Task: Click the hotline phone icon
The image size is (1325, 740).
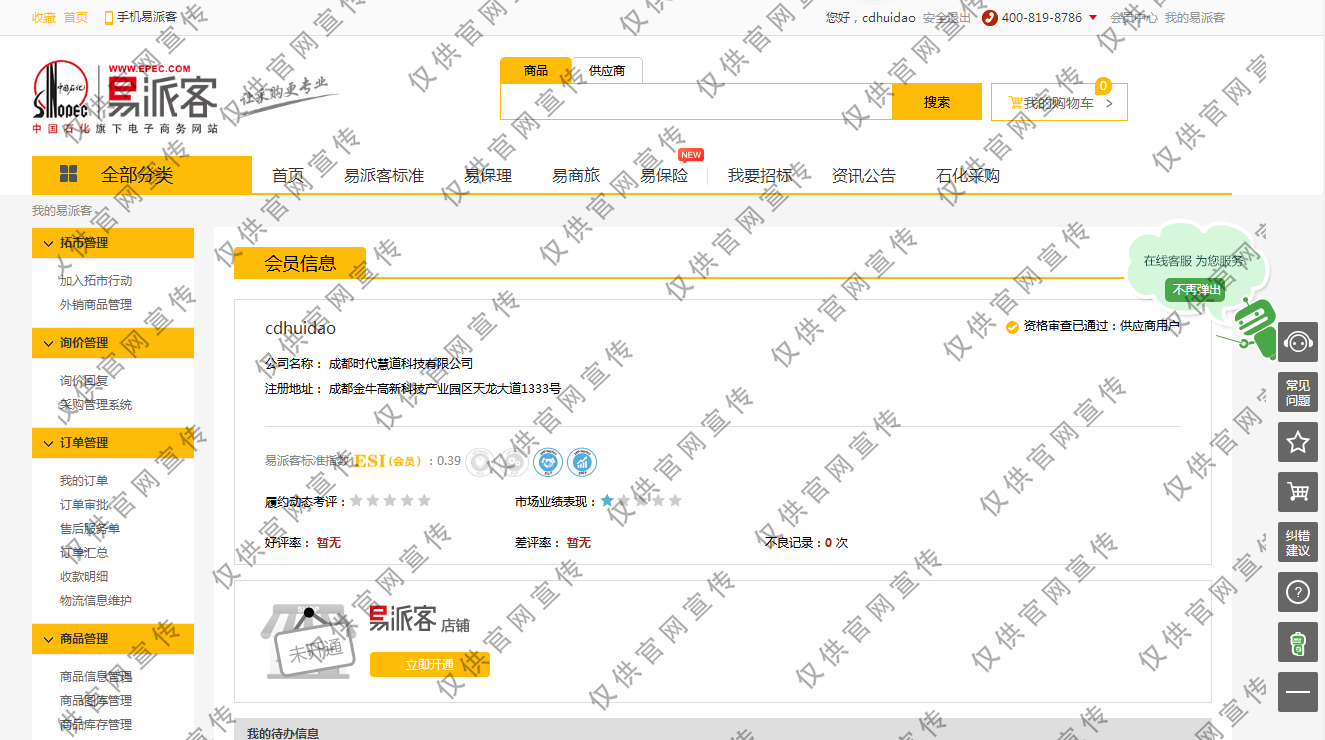Action: point(990,18)
